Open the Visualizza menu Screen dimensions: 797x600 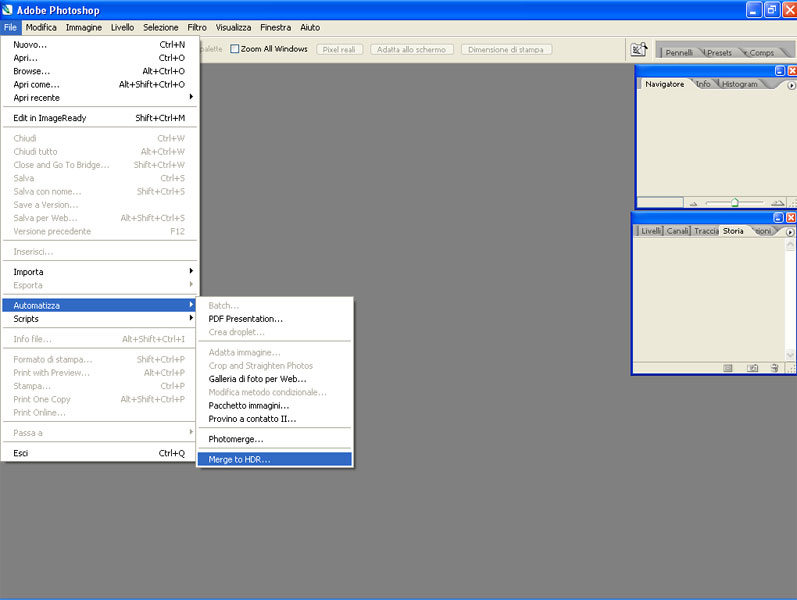pyautogui.click(x=233, y=27)
